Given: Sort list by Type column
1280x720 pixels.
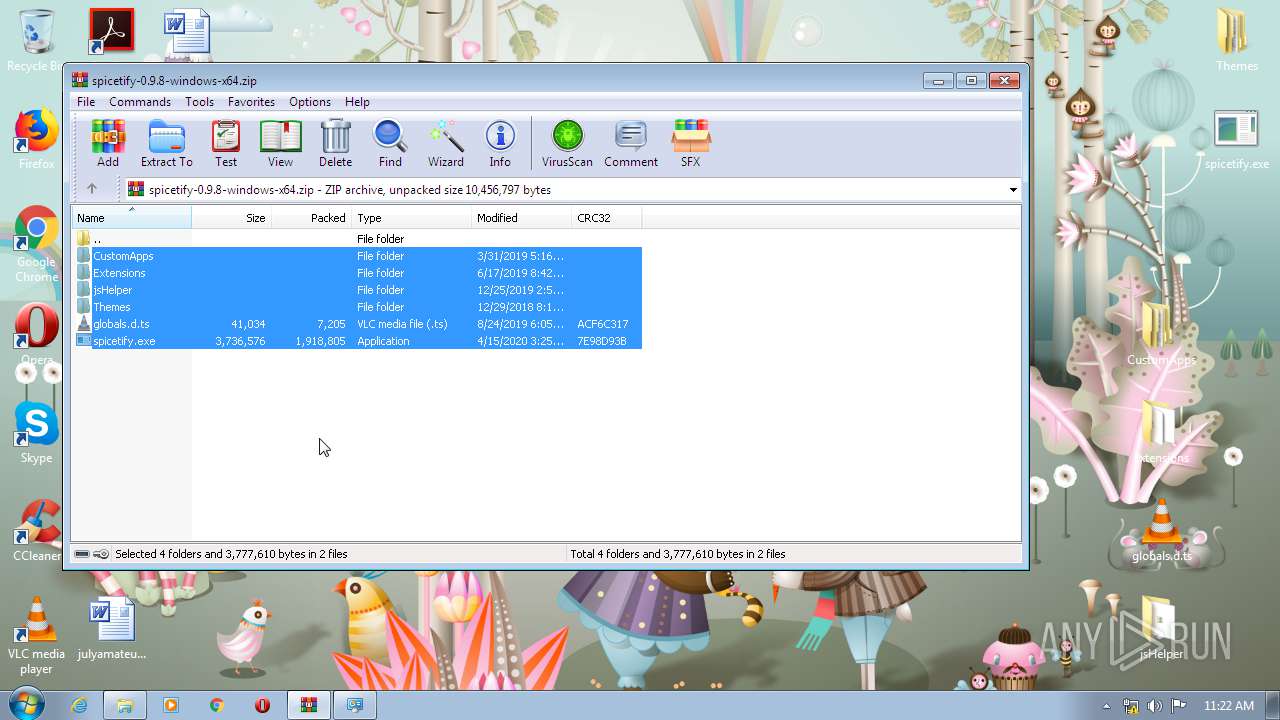Looking at the screenshot, I should tap(411, 217).
